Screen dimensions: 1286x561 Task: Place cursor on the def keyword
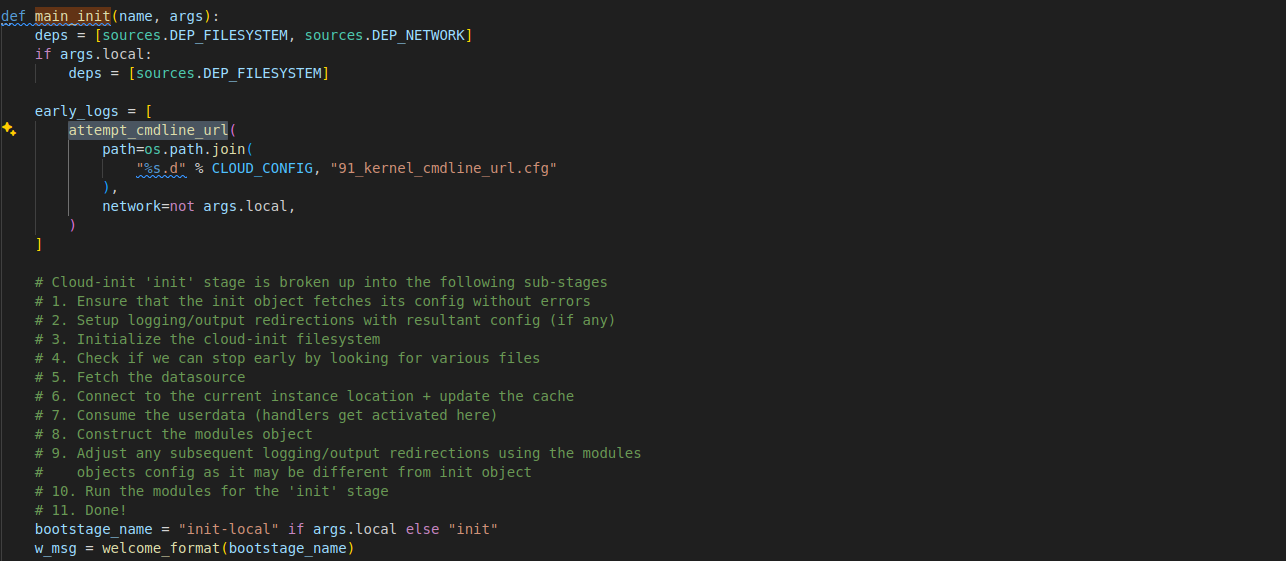tap(13, 16)
